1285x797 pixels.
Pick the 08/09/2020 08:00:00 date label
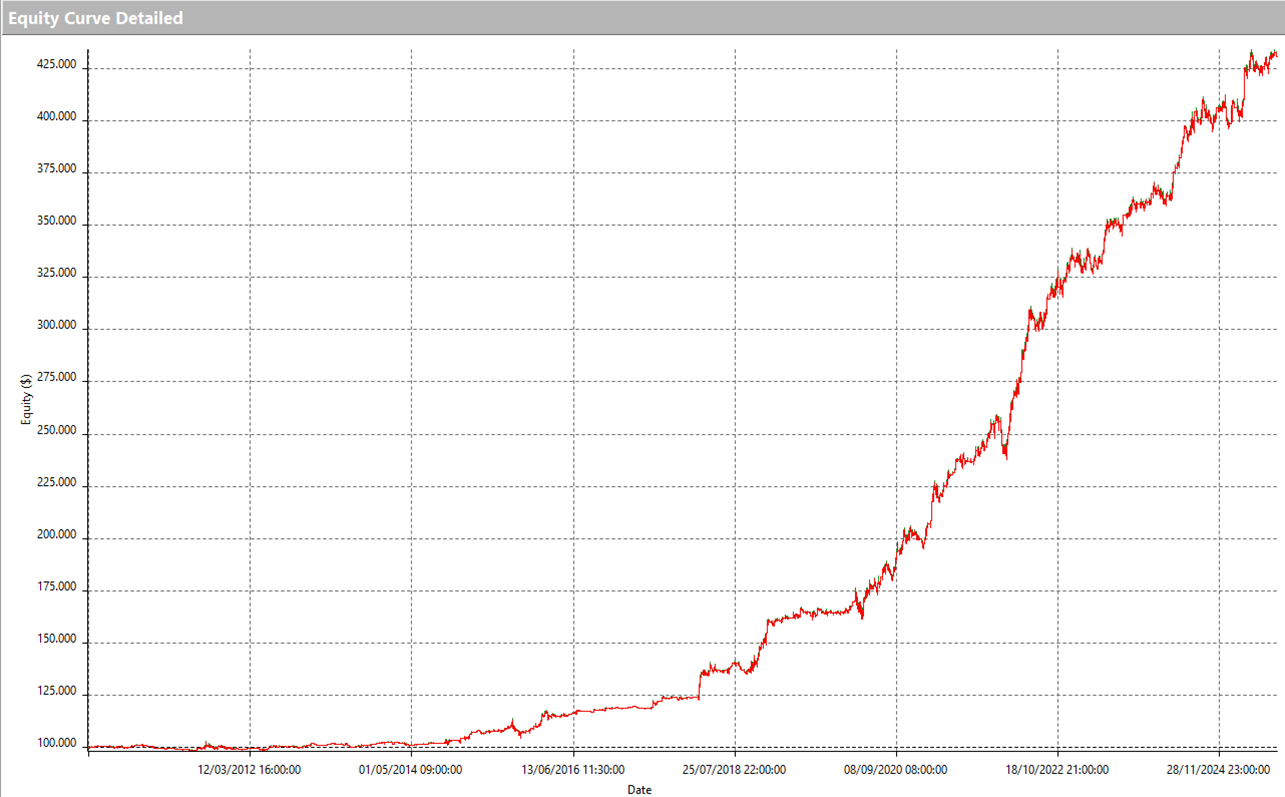pyautogui.click(x=896, y=770)
